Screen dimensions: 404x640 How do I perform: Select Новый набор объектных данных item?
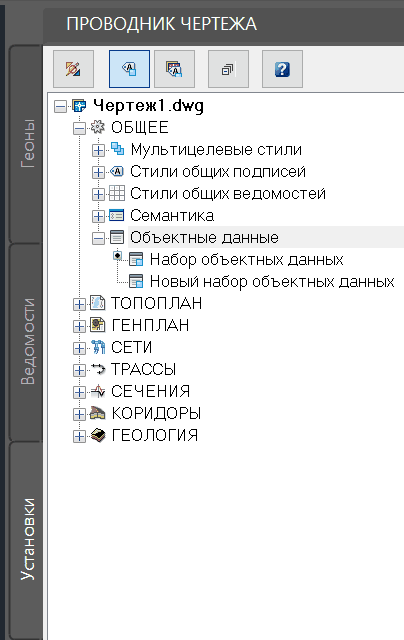pos(272,282)
